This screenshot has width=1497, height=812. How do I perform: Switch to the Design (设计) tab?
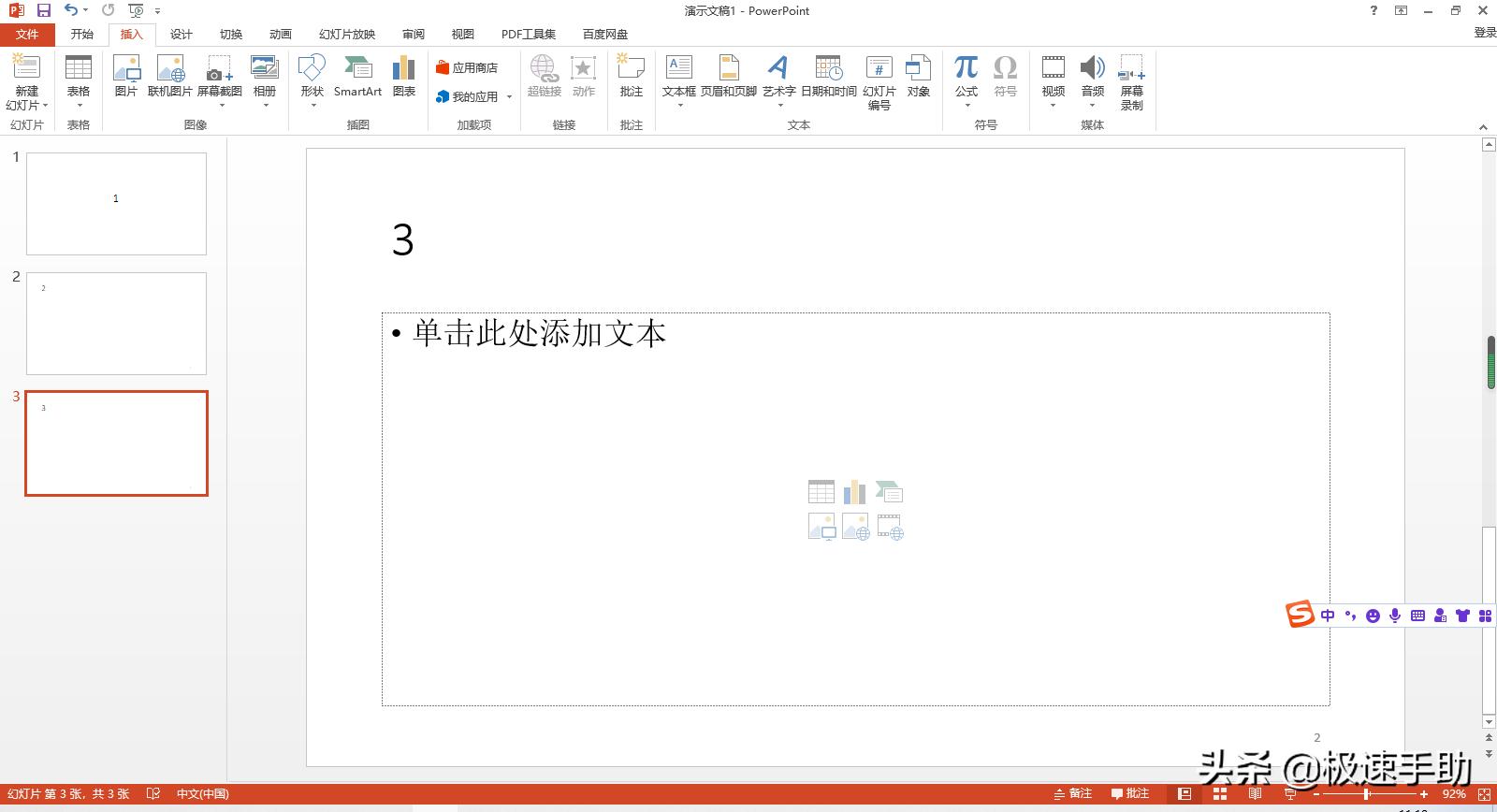[x=182, y=35]
